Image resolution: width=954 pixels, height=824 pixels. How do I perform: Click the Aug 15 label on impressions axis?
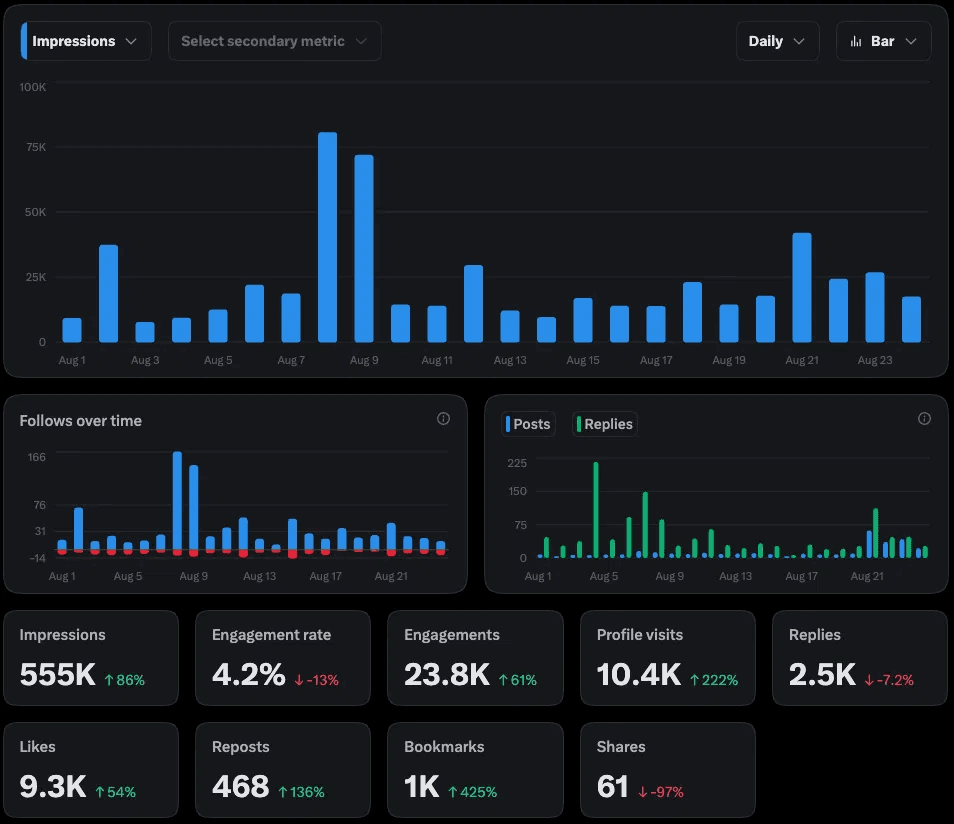coord(583,360)
